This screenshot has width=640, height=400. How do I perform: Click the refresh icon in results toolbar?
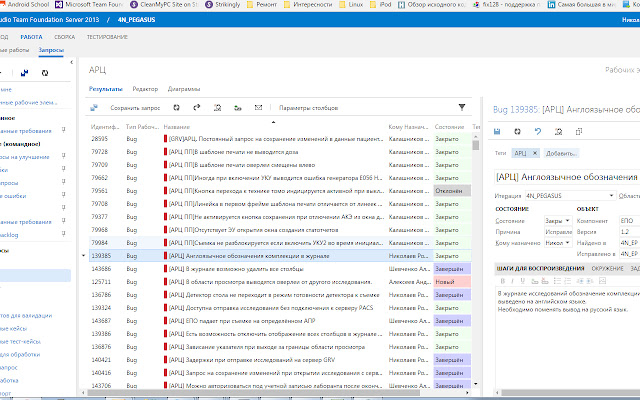point(176,108)
